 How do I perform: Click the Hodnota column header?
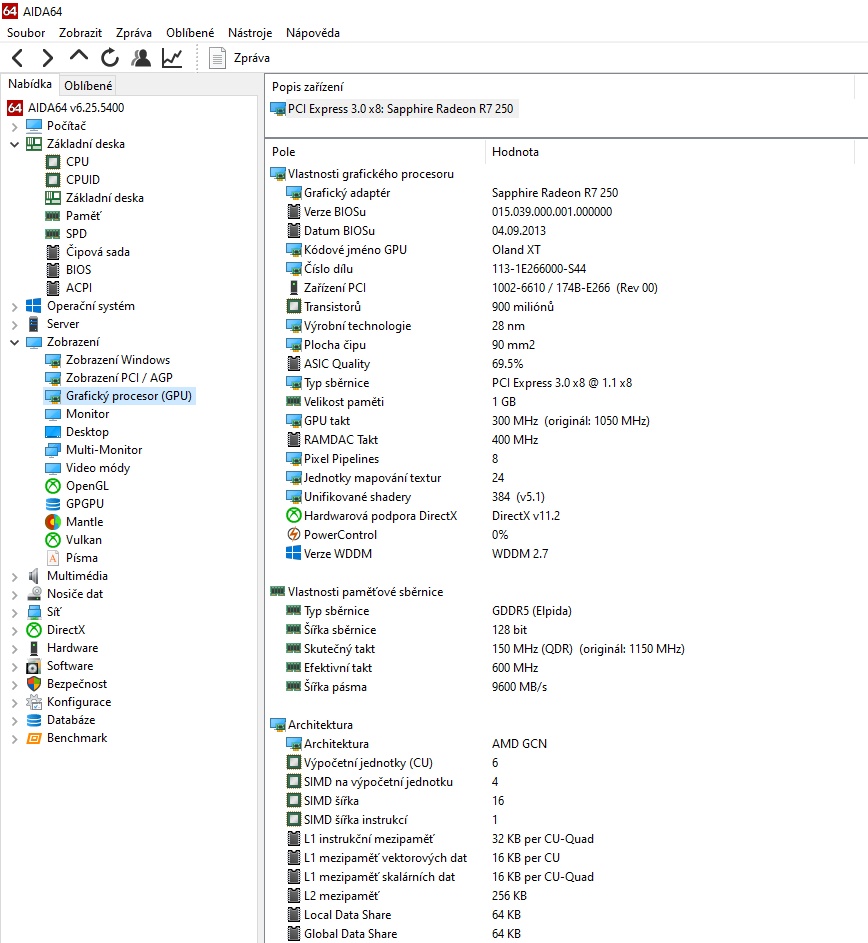coord(515,152)
